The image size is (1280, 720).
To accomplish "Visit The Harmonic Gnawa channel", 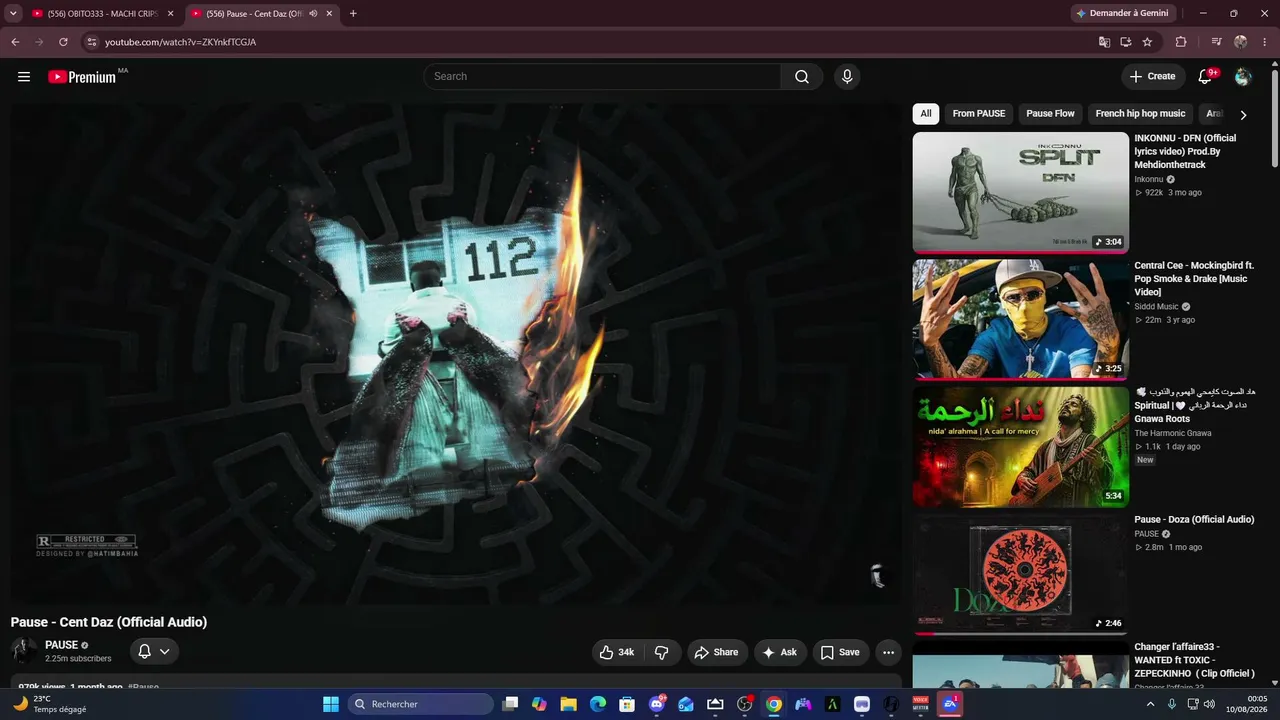I will 1173,433.
